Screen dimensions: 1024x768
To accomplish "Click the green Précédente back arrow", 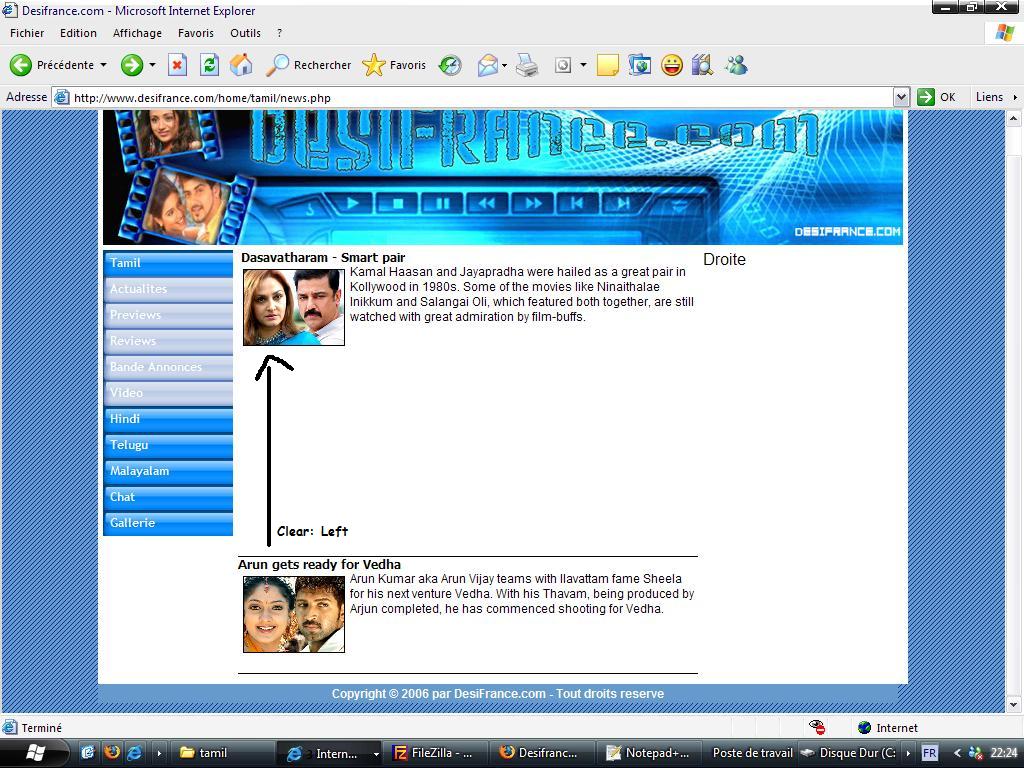I will (x=20, y=65).
